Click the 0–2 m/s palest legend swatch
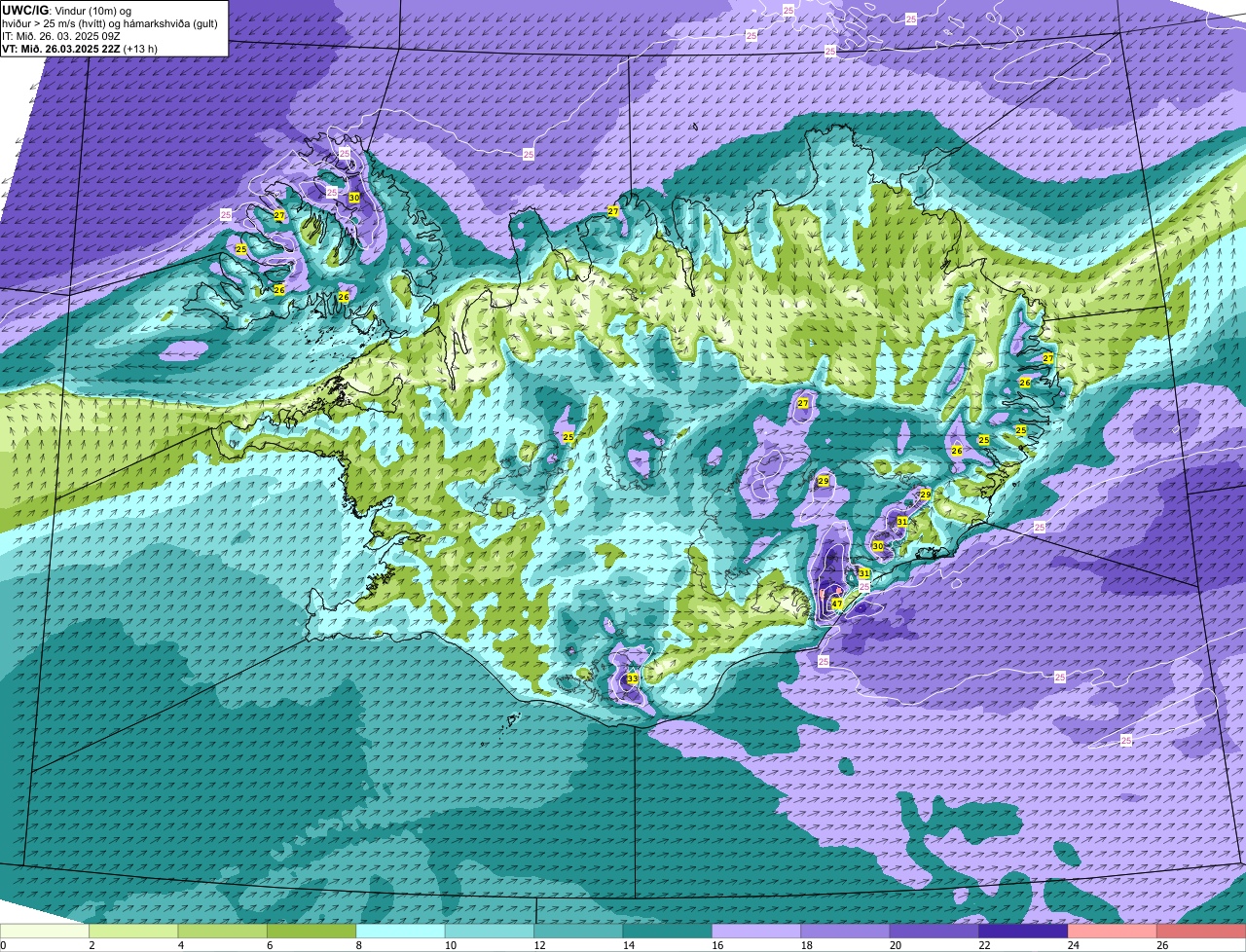 pos(45,932)
